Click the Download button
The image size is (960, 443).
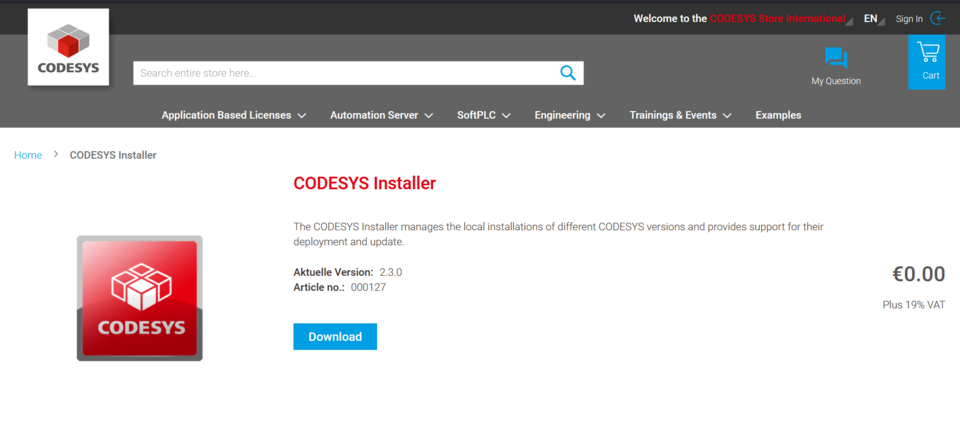[x=335, y=337]
